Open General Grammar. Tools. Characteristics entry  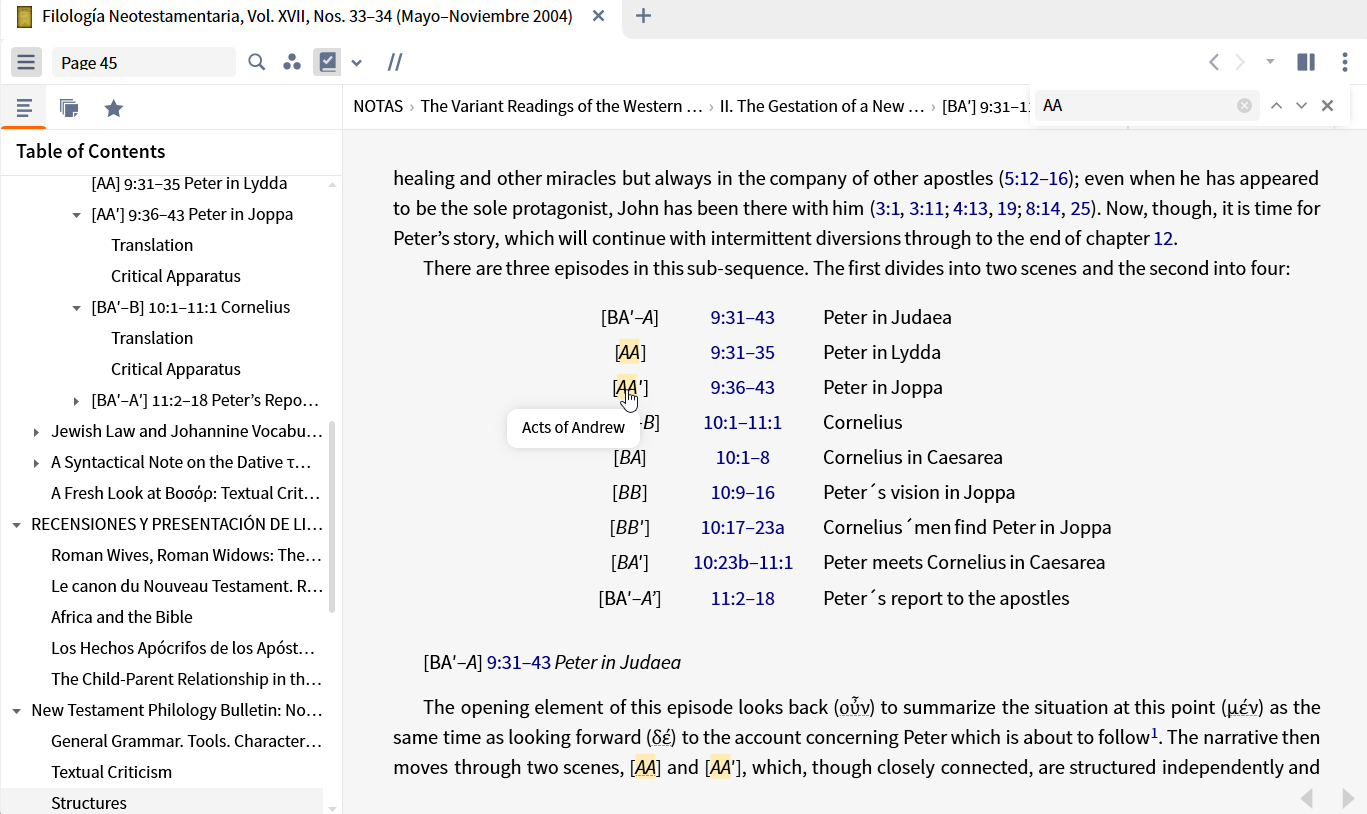pos(187,741)
